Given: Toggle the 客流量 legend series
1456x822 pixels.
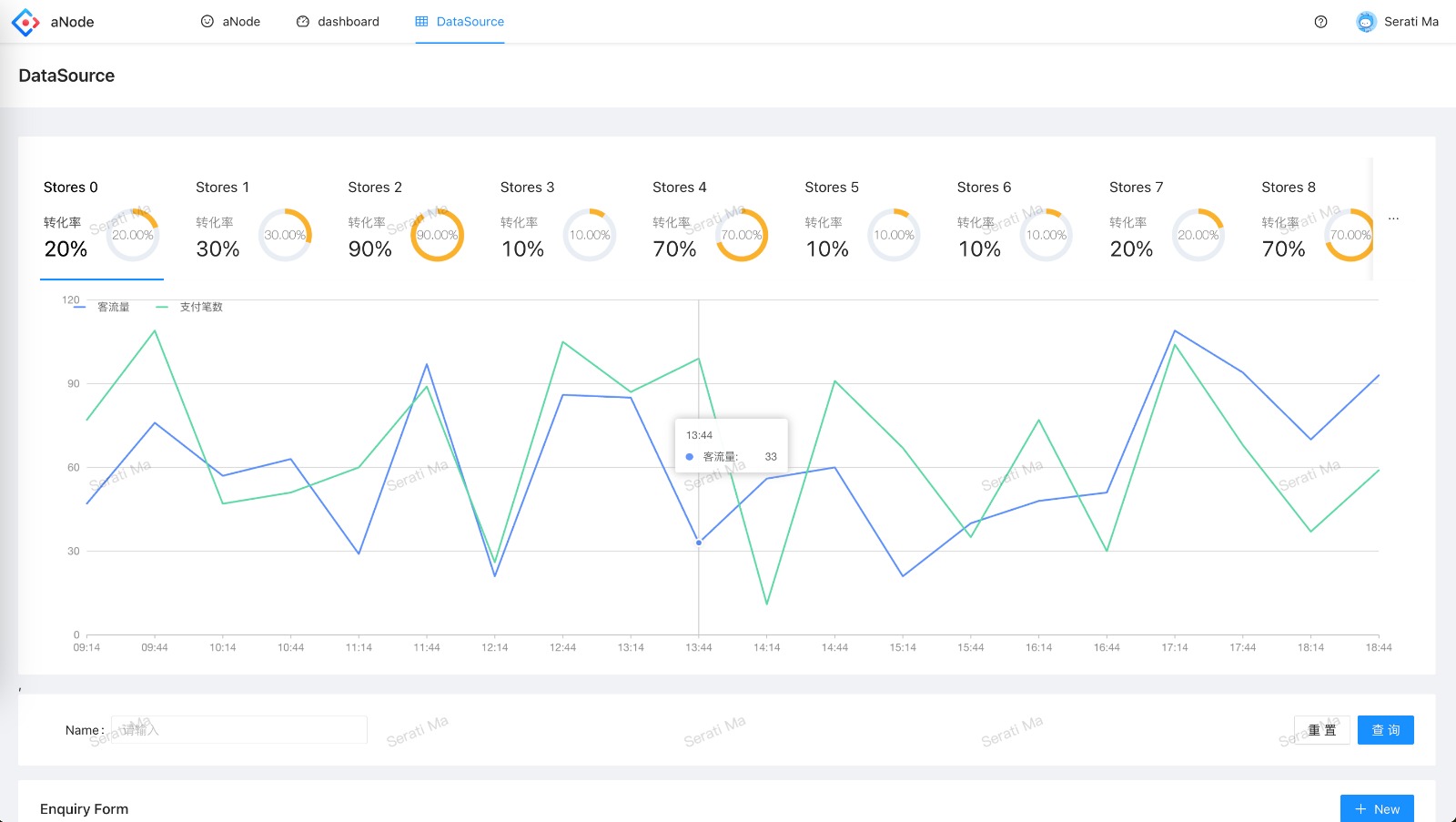Looking at the screenshot, I should click(101, 307).
